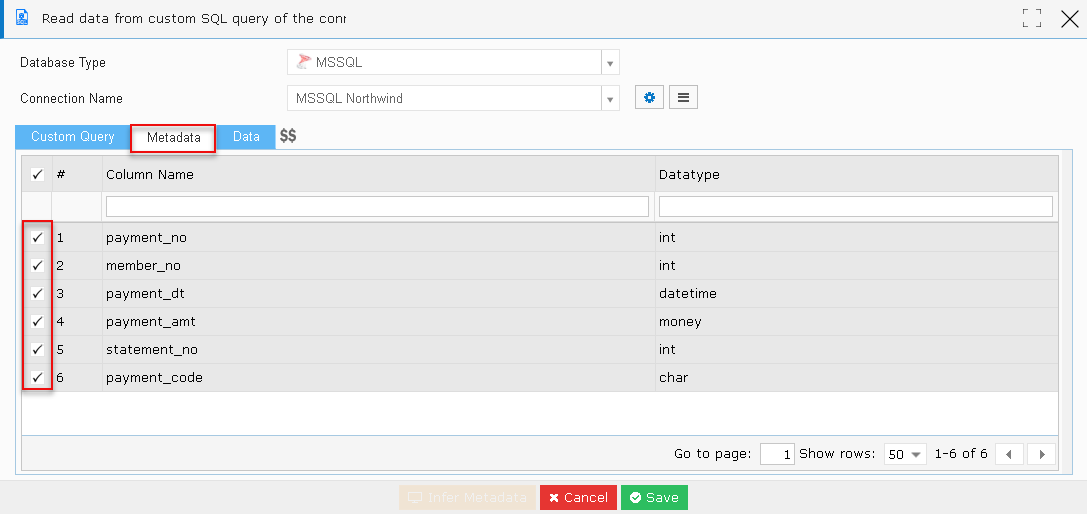Open the connection list menu icon
The image size is (1087, 514).
(x=683, y=98)
